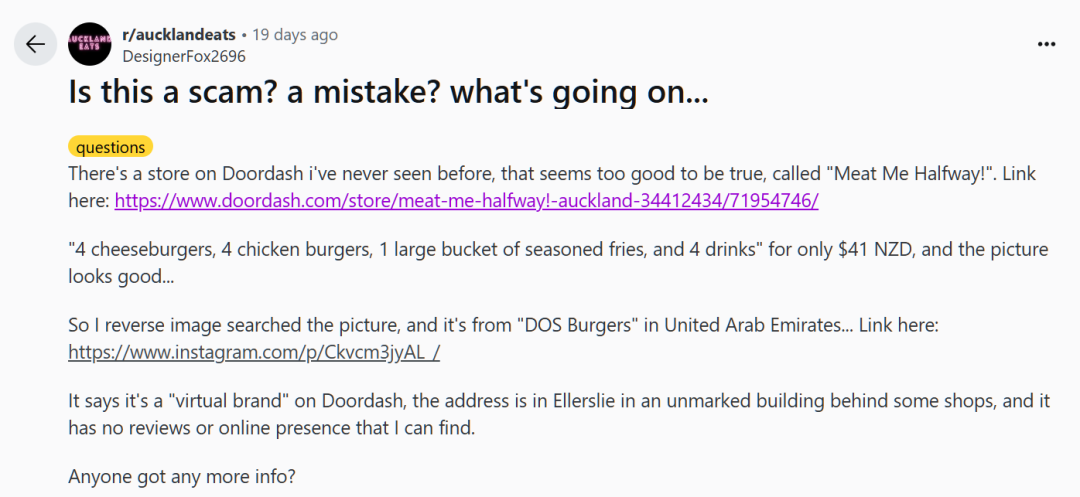Open the Auckland Eats subreddit avatar
The image size is (1080, 497).
coord(90,44)
